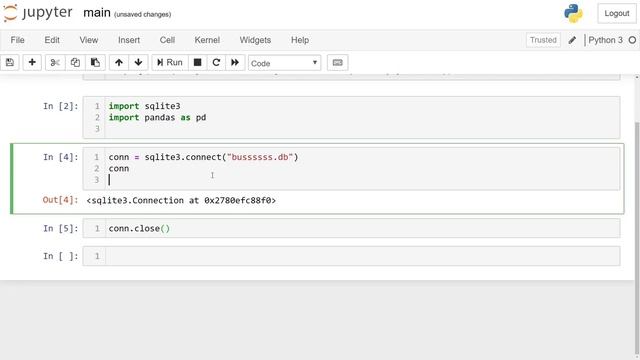Screen dimensions: 640x360
Task: Open the Widgets menu
Action: 255,40
